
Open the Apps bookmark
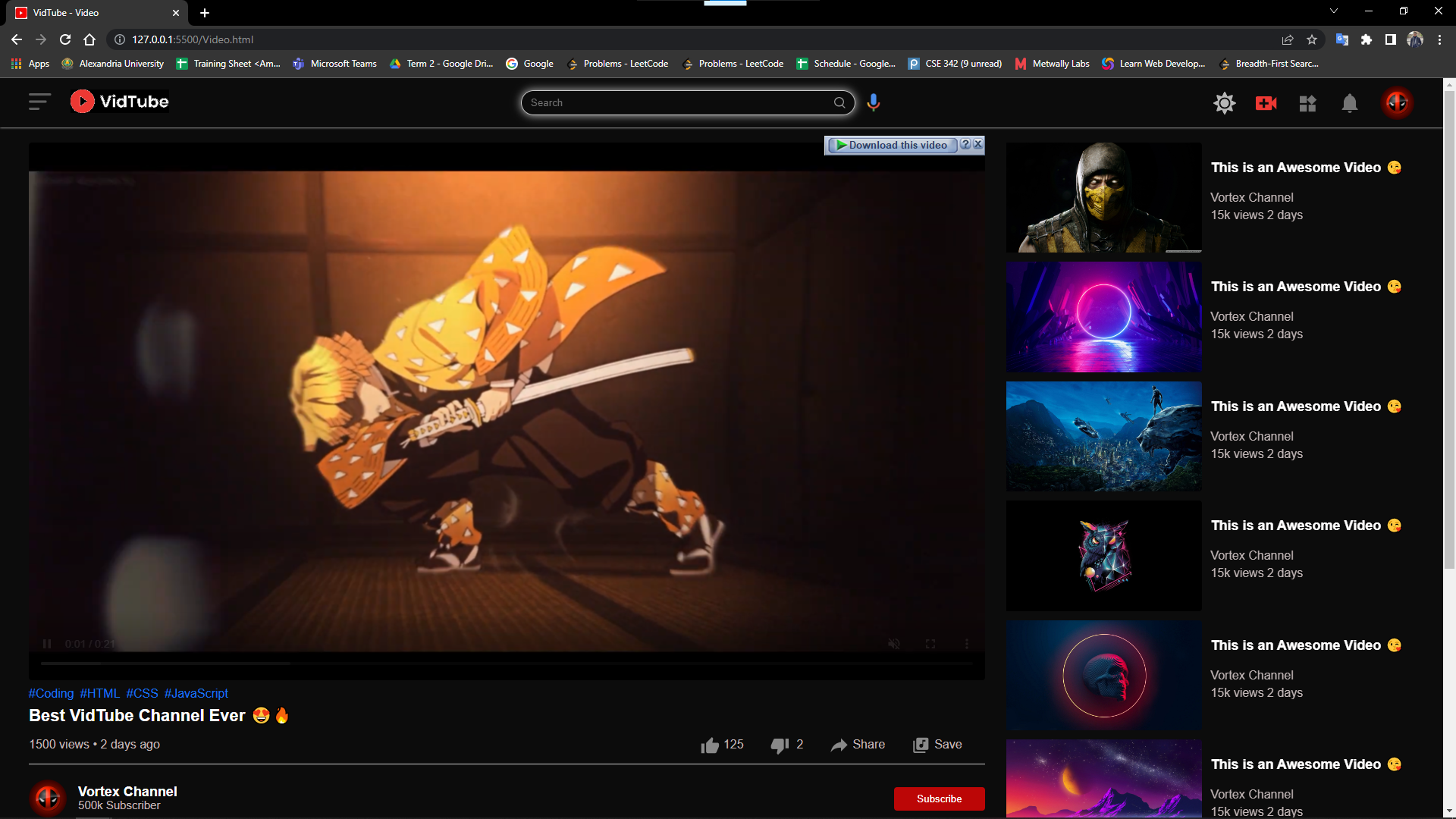31,64
